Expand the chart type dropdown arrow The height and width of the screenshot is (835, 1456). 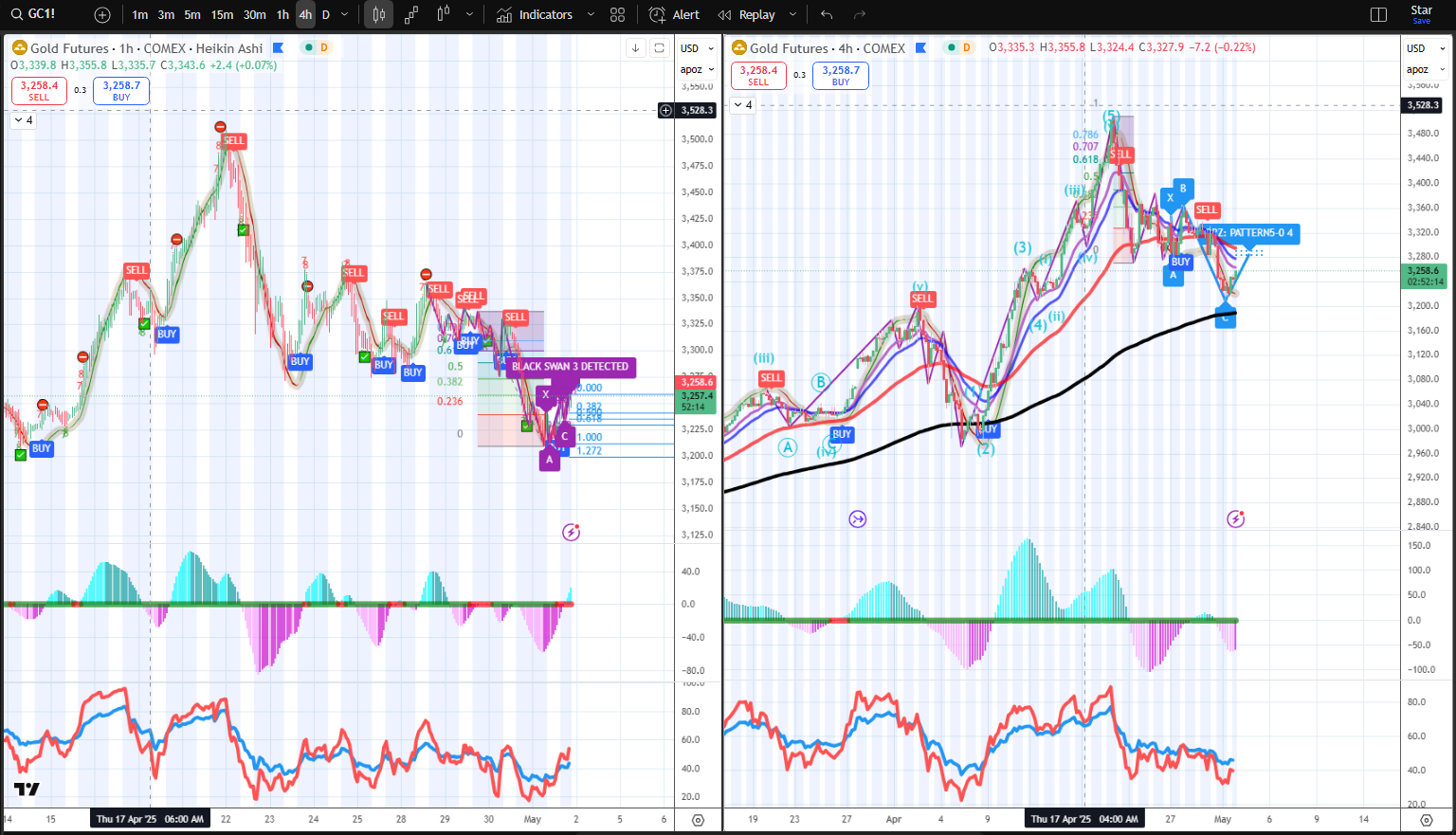pyautogui.click(x=469, y=15)
